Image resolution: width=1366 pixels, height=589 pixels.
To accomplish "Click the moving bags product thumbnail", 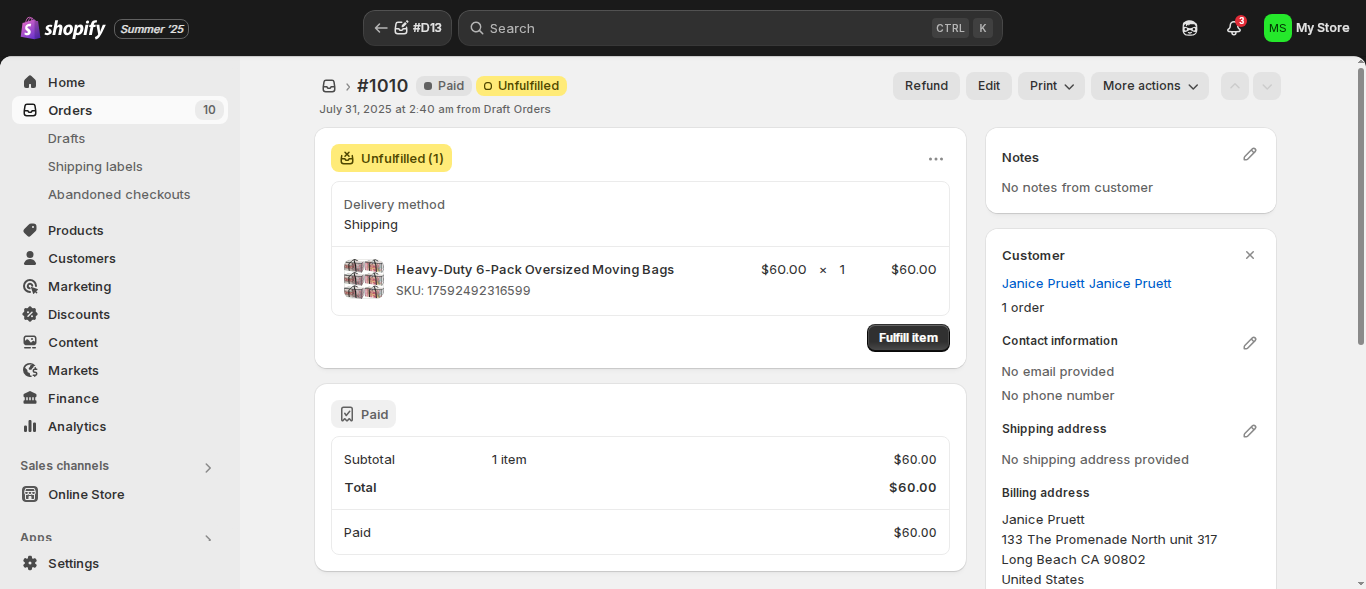I will [364, 279].
